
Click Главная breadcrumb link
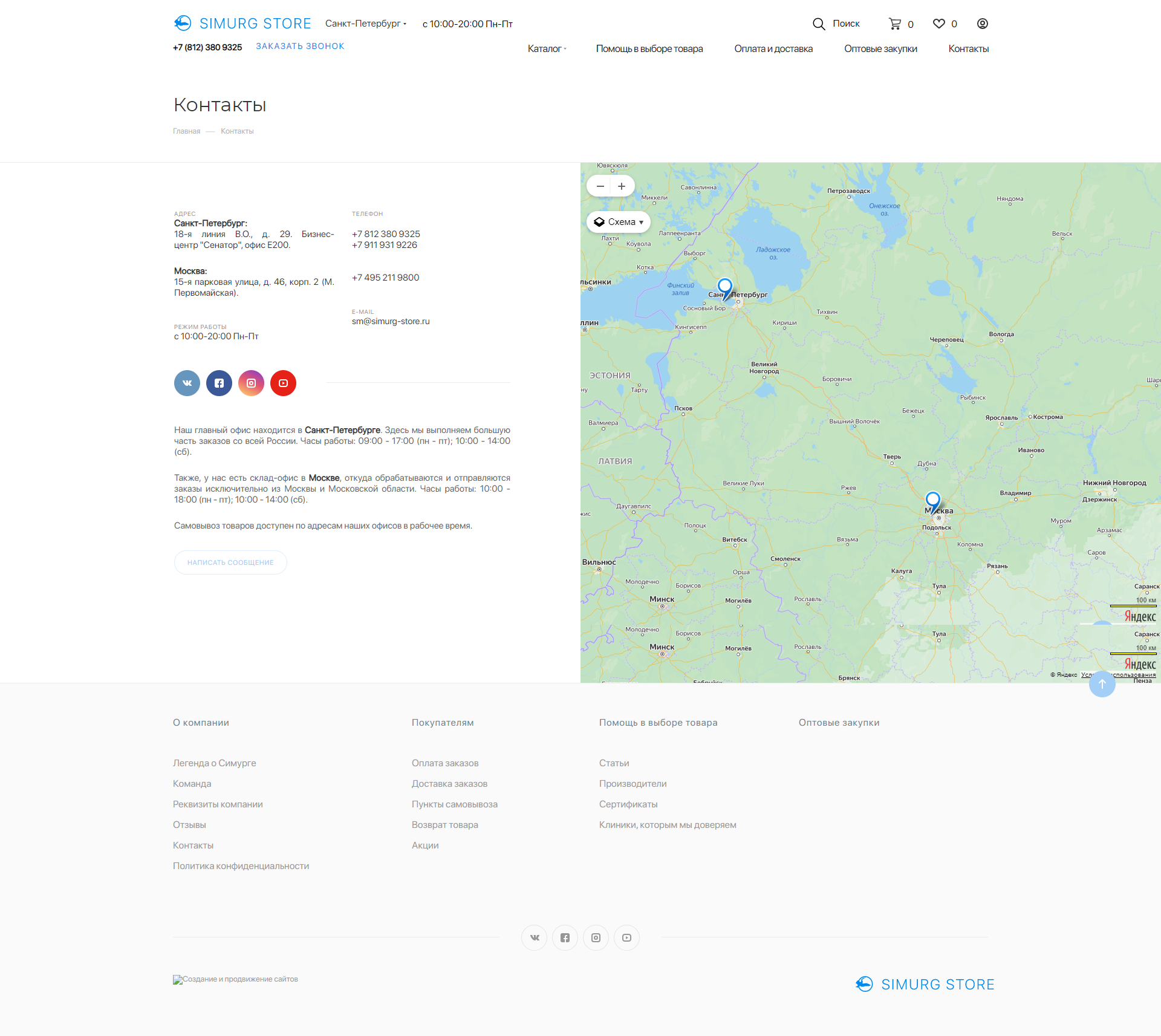tap(187, 131)
